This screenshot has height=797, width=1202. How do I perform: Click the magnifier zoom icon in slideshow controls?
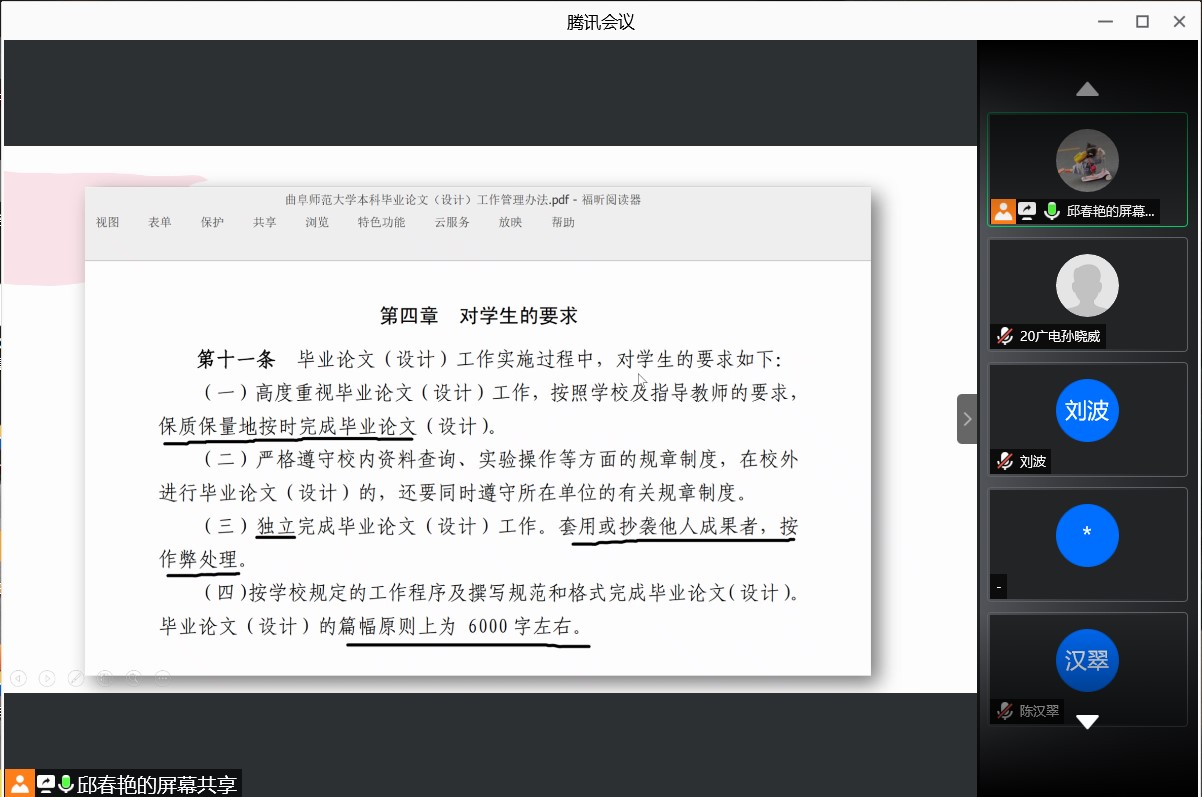[x=133, y=678]
